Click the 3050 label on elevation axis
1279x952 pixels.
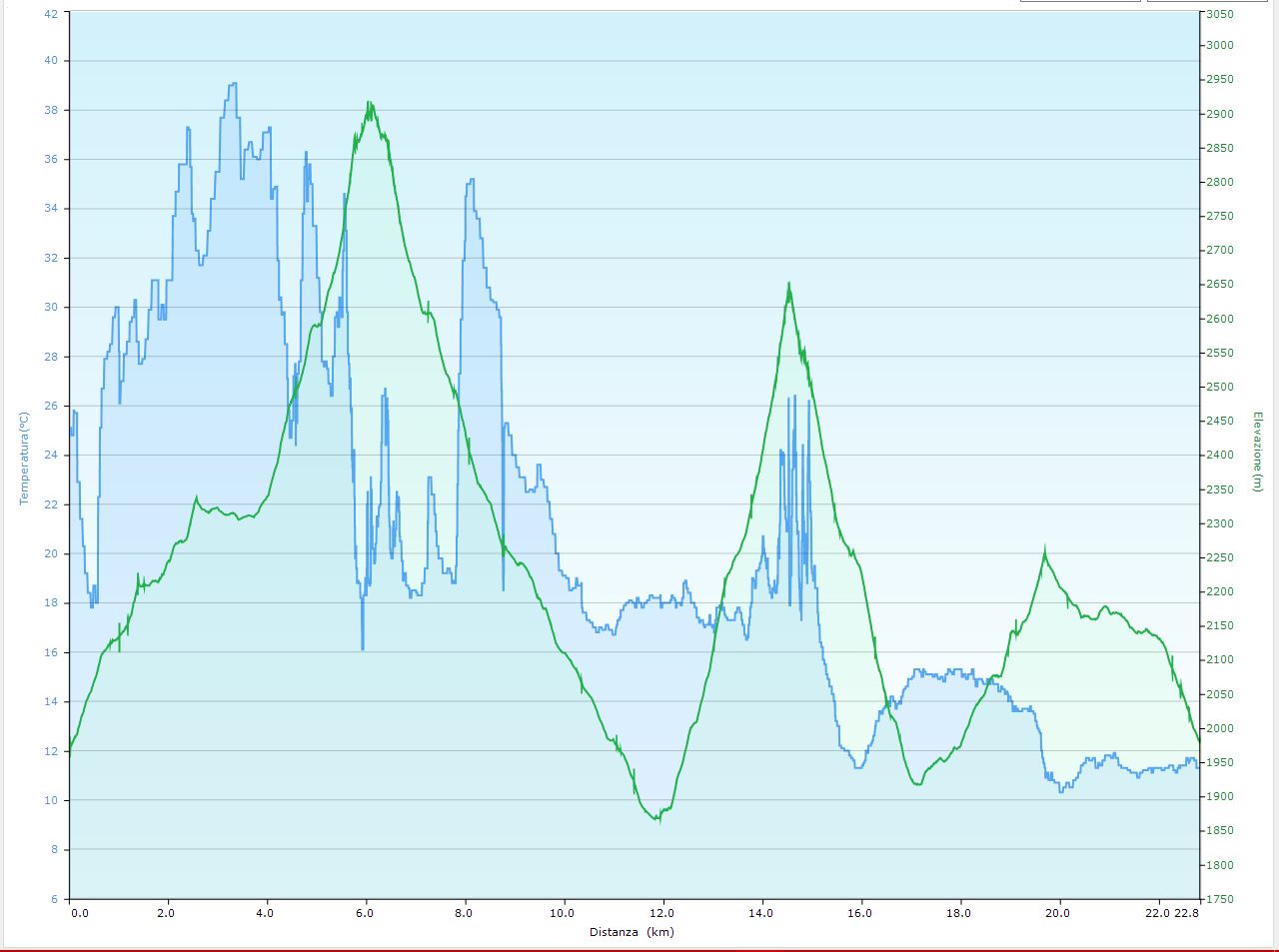click(x=1219, y=14)
